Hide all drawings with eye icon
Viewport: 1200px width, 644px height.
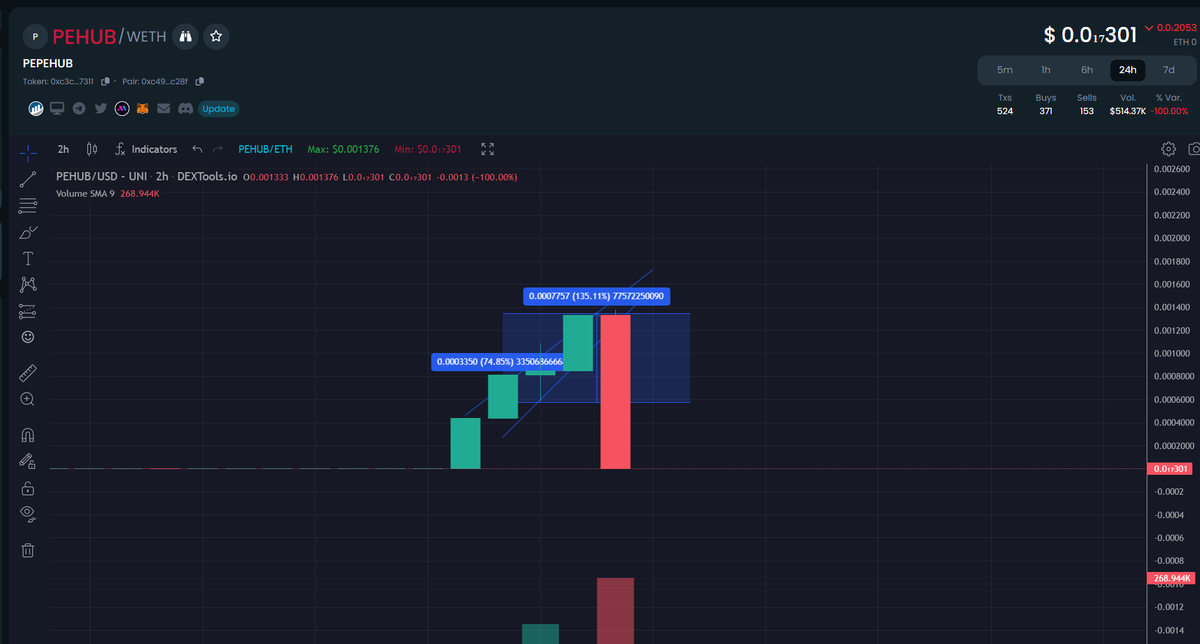28,514
